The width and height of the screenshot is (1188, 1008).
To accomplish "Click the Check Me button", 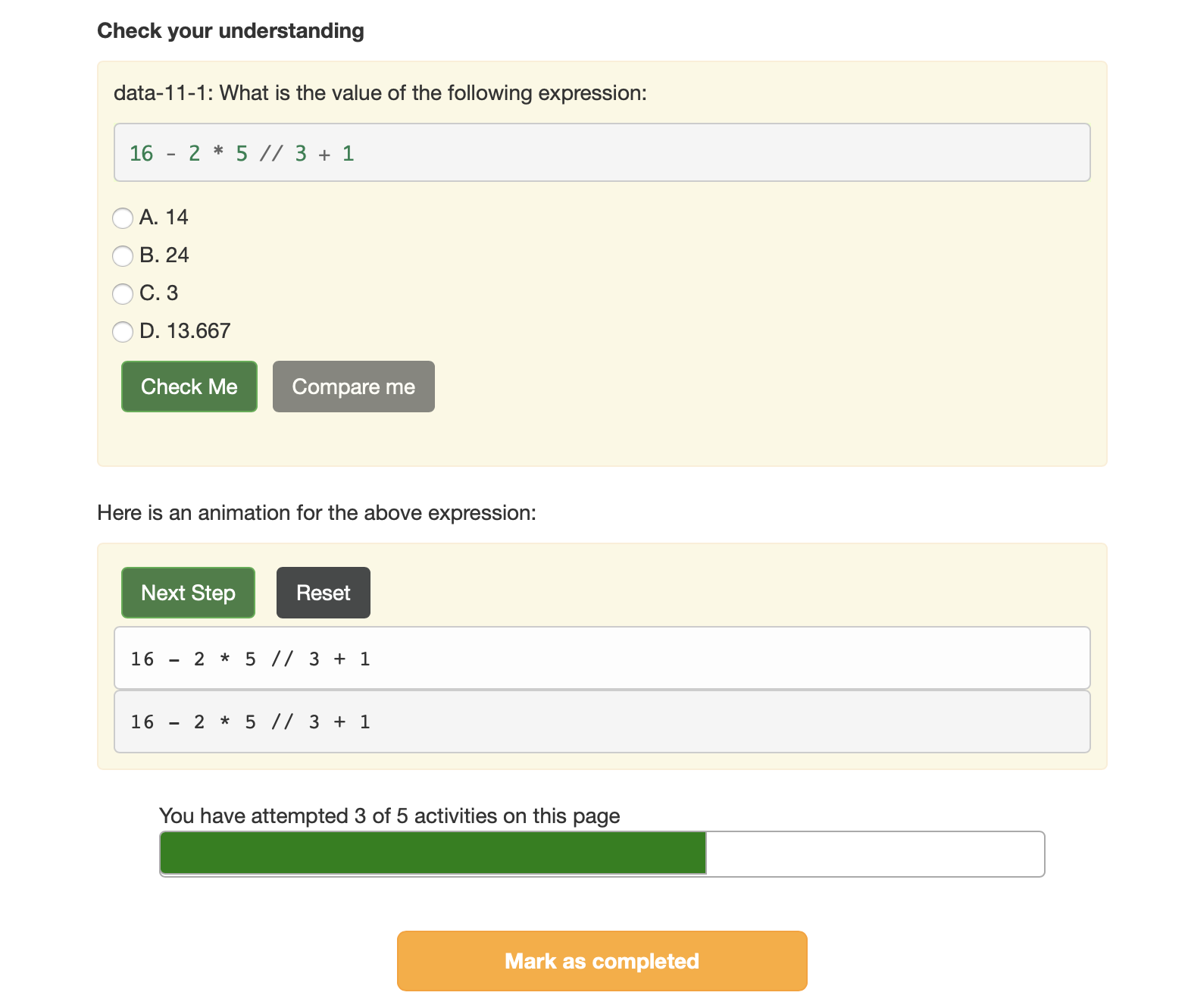I will coord(189,387).
